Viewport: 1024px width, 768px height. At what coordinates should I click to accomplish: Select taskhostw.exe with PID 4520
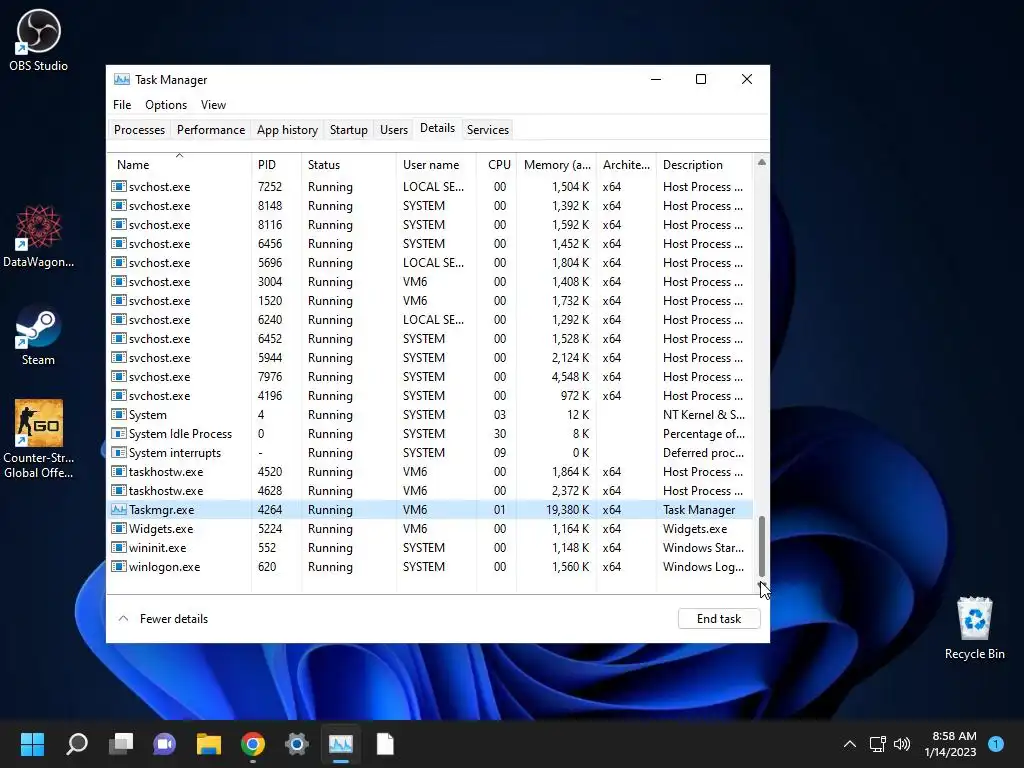coord(430,472)
